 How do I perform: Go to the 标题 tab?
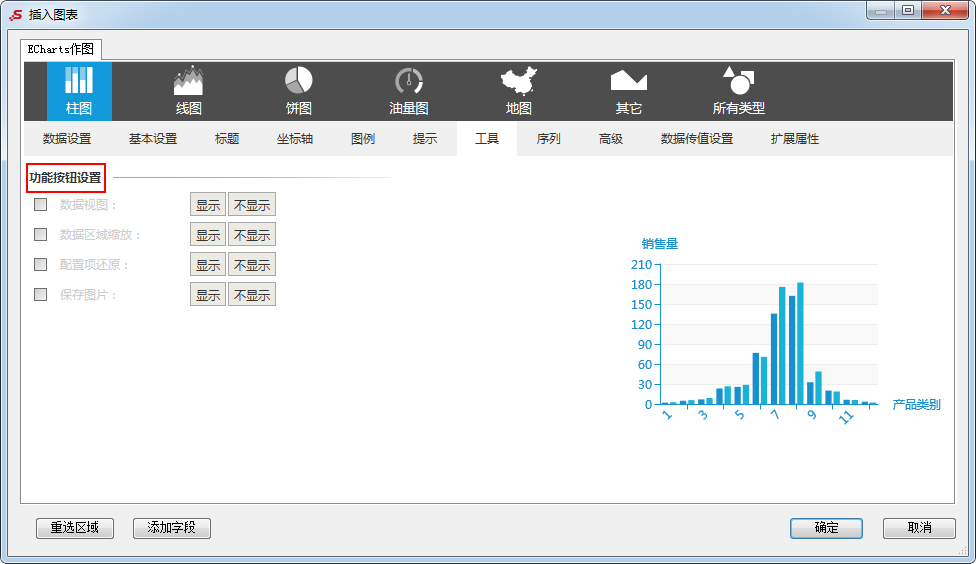pyautogui.click(x=227, y=138)
